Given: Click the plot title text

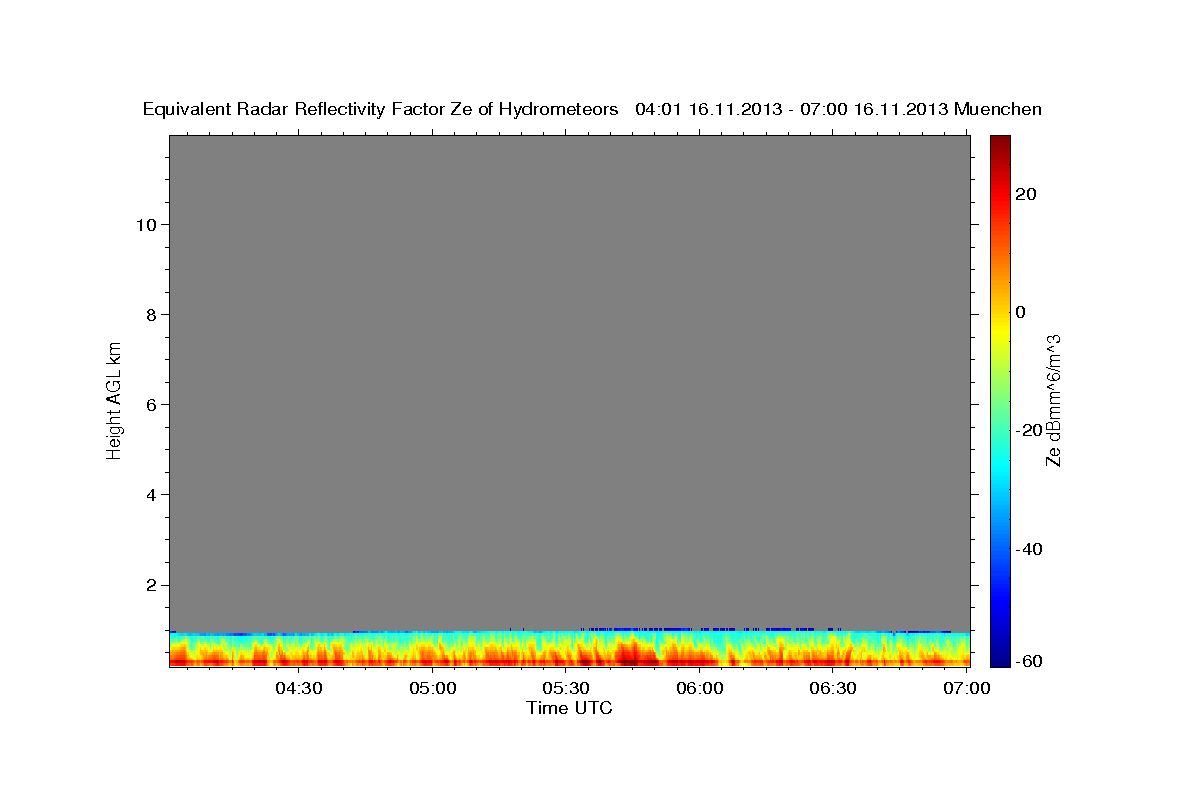Looking at the screenshot, I should click(592, 109).
